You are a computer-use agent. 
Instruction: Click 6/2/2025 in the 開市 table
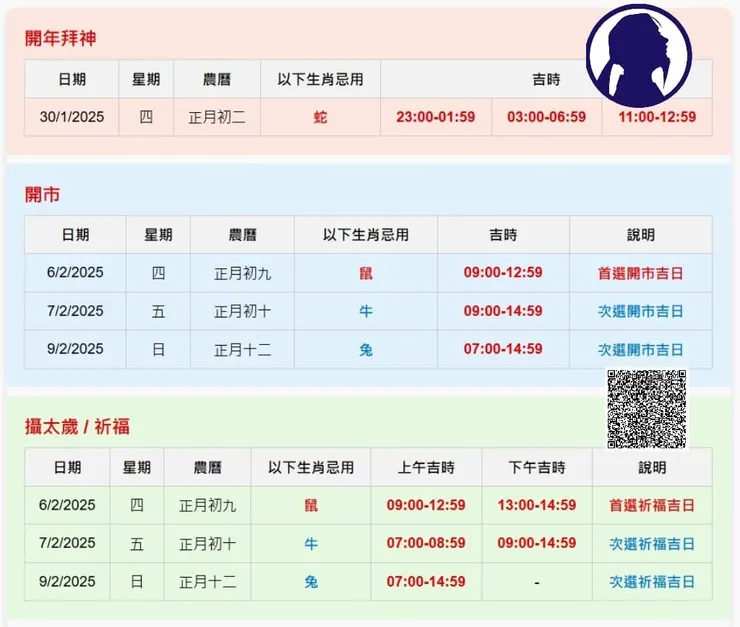point(75,273)
